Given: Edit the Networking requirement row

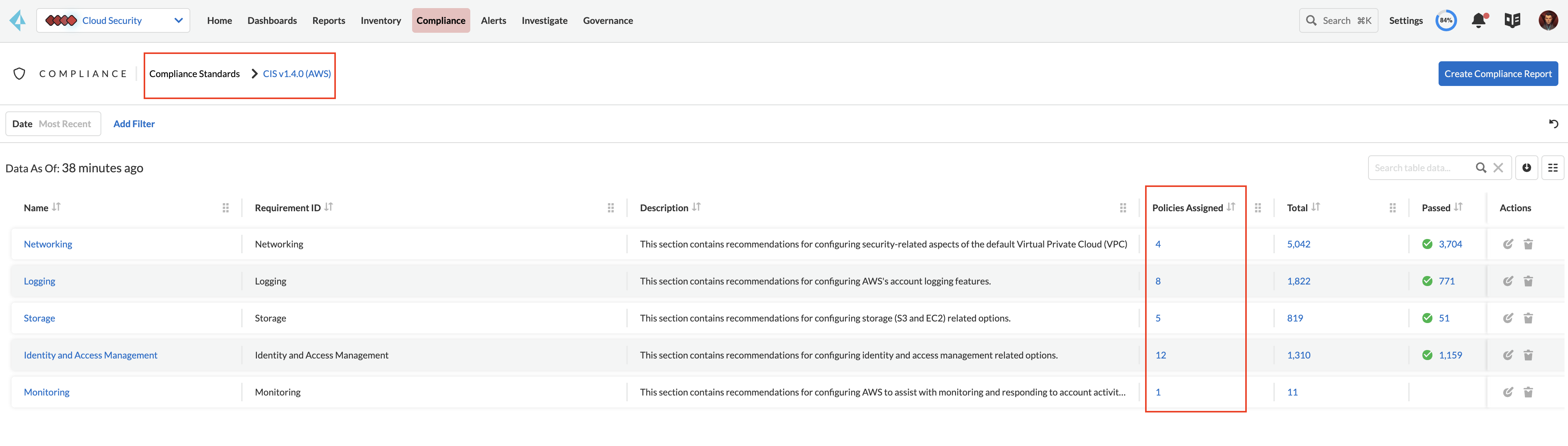Looking at the screenshot, I should [1508, 244].
